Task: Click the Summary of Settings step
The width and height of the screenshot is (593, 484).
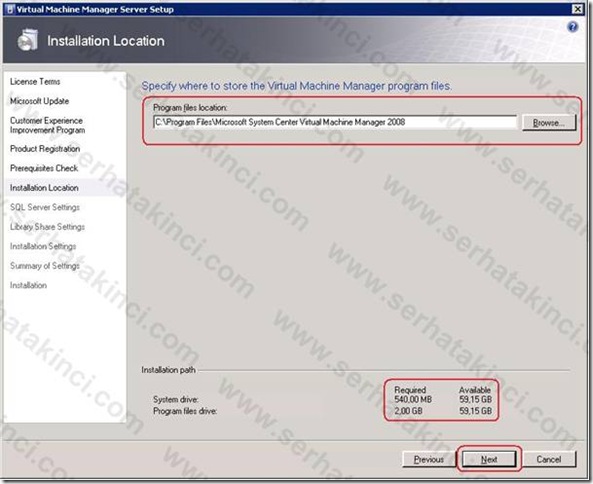Action: (45, 266)
